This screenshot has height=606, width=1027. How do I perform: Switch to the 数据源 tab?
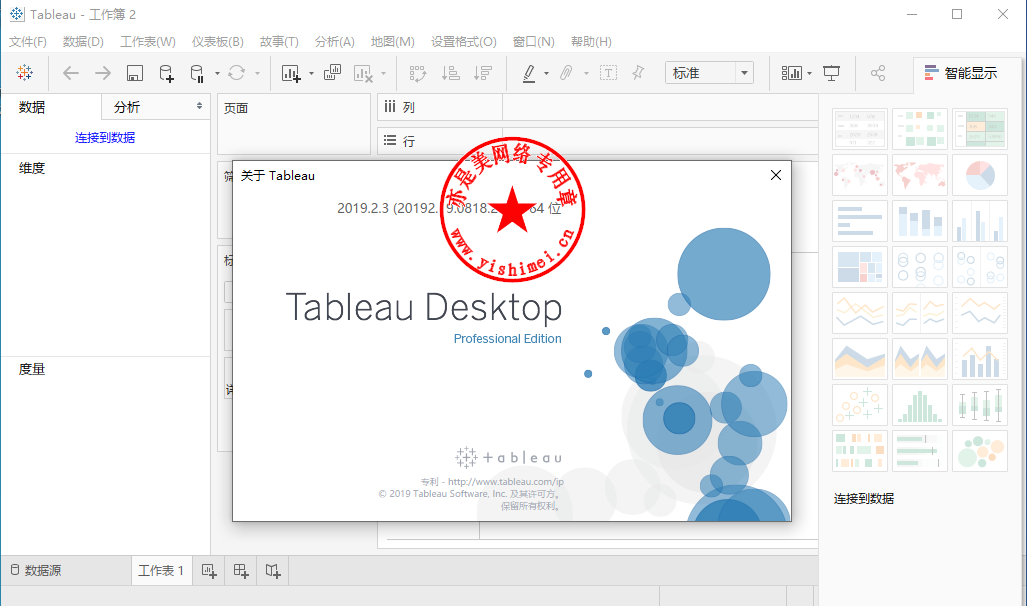point(35,571)
